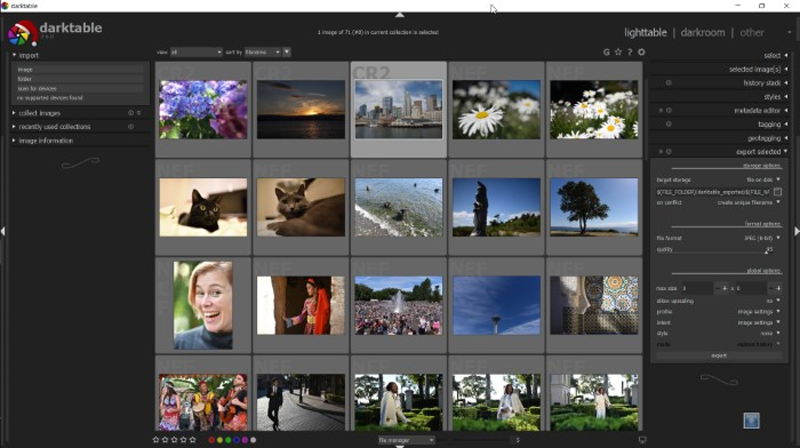800x448 pixels.
Task: Browse export folder with the directory icon
Action: pyautogui.click(x=778, y=192)
